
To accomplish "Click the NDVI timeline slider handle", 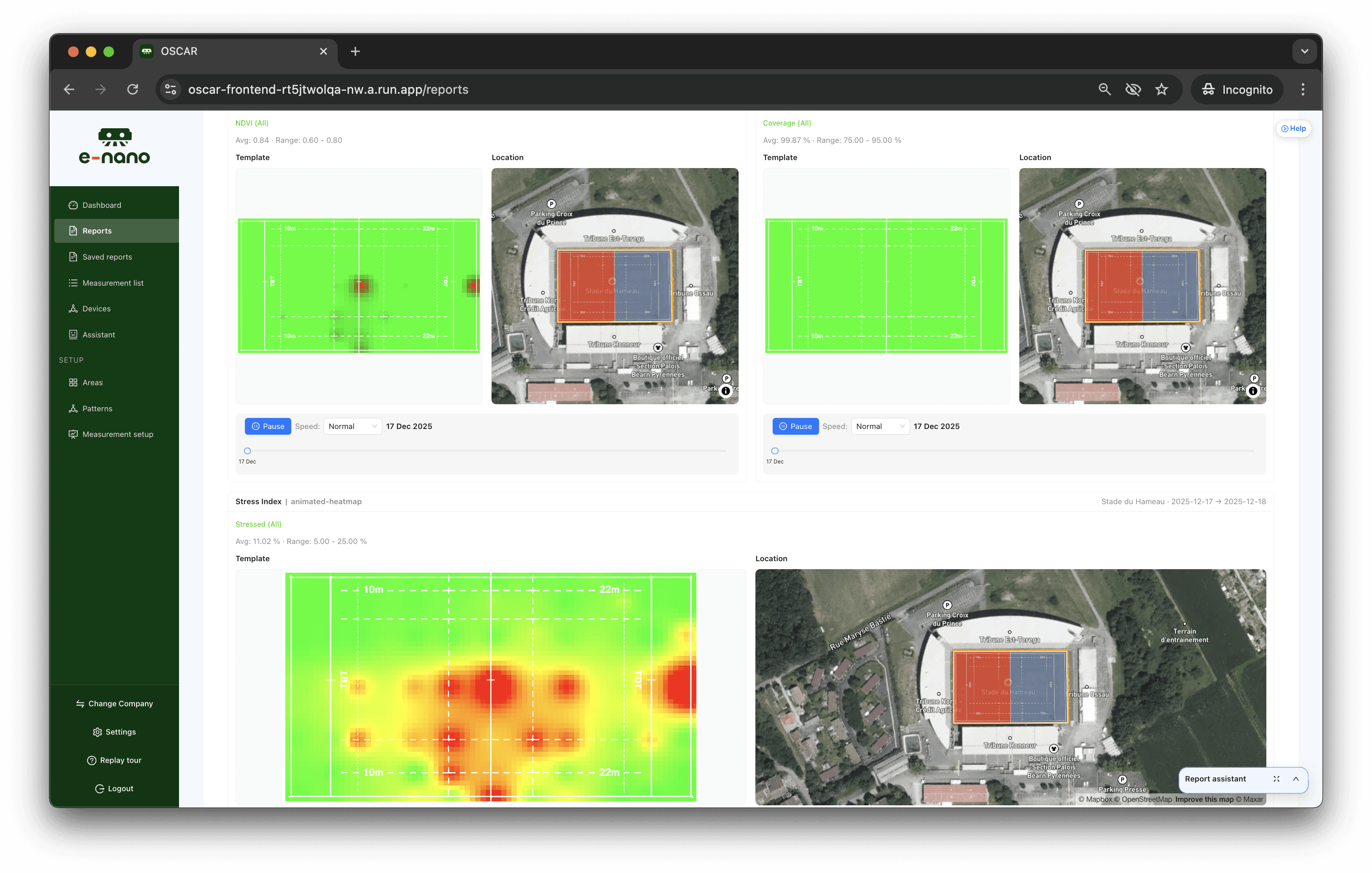I will tap(247, 451).
